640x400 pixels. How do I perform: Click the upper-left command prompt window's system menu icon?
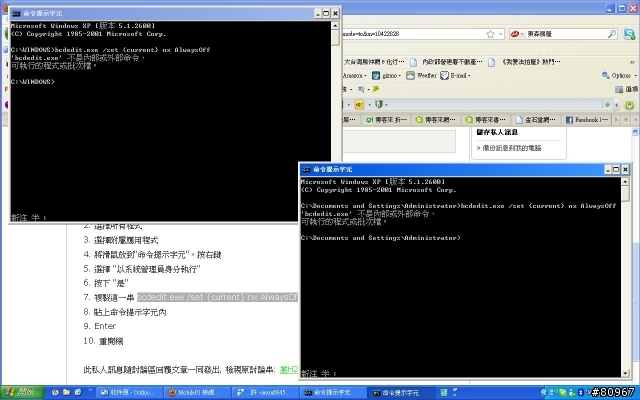pos(16,13)
